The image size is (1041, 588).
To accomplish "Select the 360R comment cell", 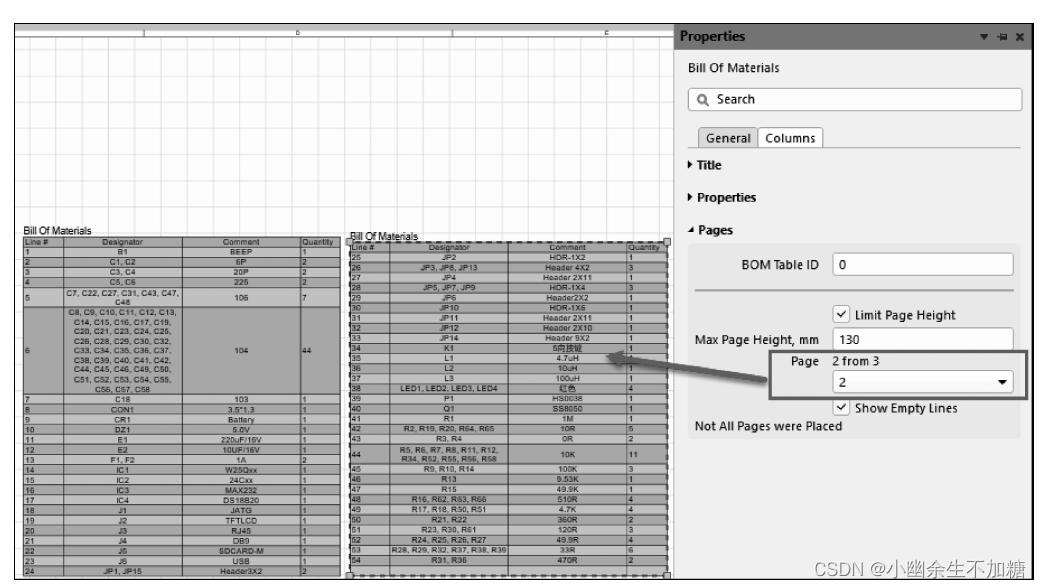I will [568, 520].
